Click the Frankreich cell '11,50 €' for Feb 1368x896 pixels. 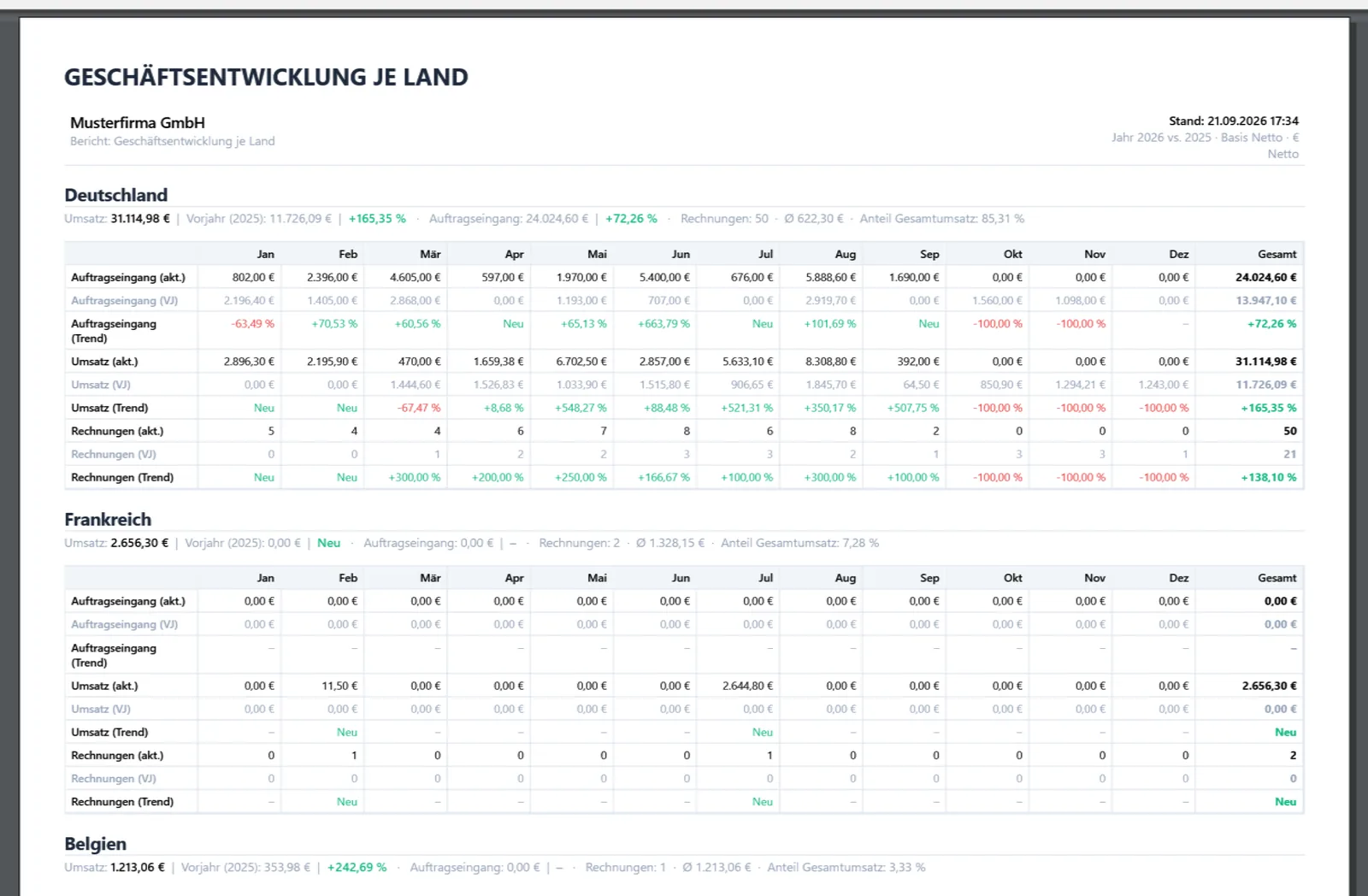[x=339, y=686]
